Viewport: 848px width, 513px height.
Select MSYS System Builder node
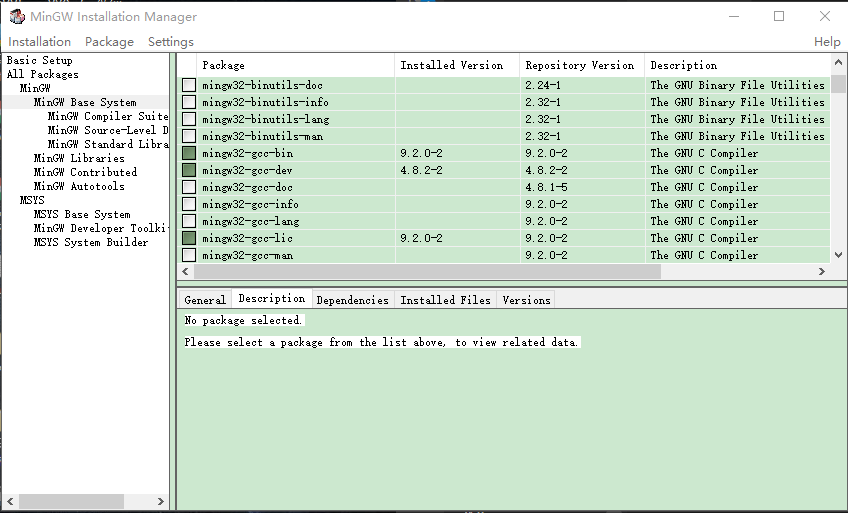click(x=91, y=243)
